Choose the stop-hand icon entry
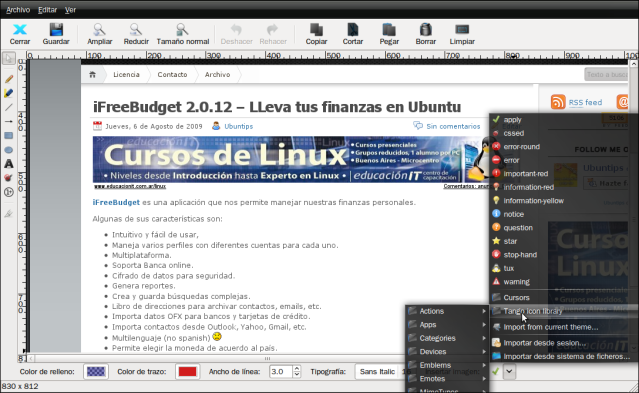This screenshot has height=393, width=639. pos(564,254)
